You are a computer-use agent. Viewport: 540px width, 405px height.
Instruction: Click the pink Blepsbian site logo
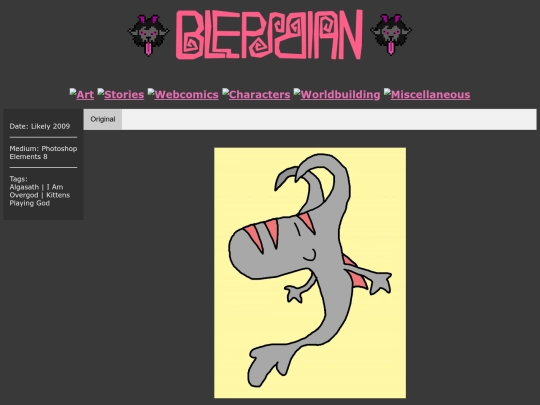click(x=270, y=35)
